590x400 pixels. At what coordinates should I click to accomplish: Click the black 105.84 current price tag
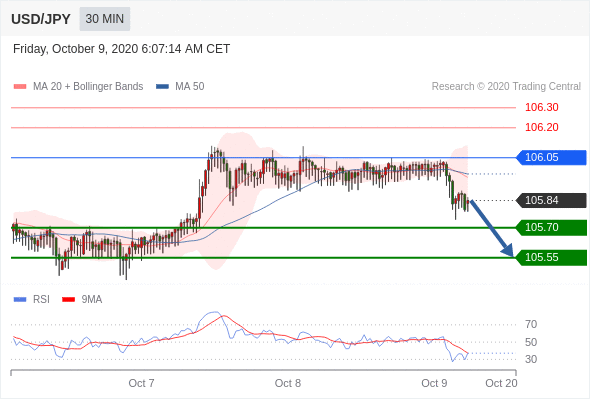pos(551,200)
